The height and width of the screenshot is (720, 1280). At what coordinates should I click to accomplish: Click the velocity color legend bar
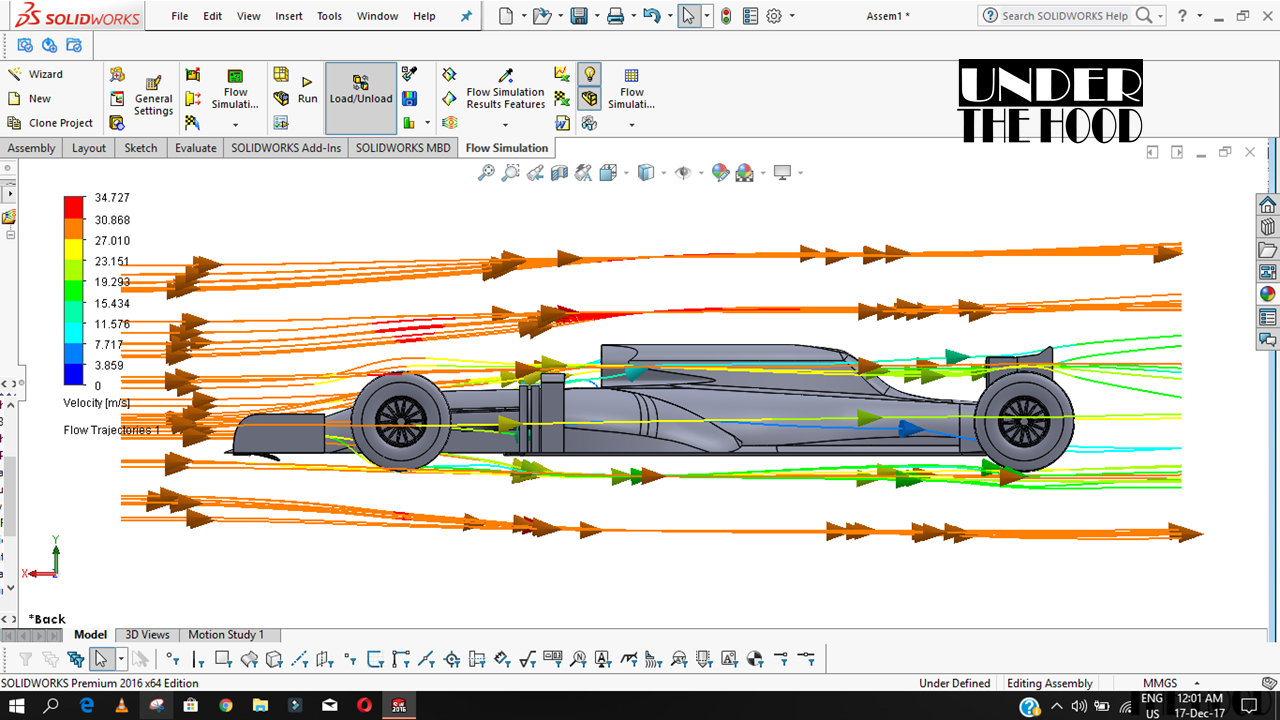click(x=74, y=291)
